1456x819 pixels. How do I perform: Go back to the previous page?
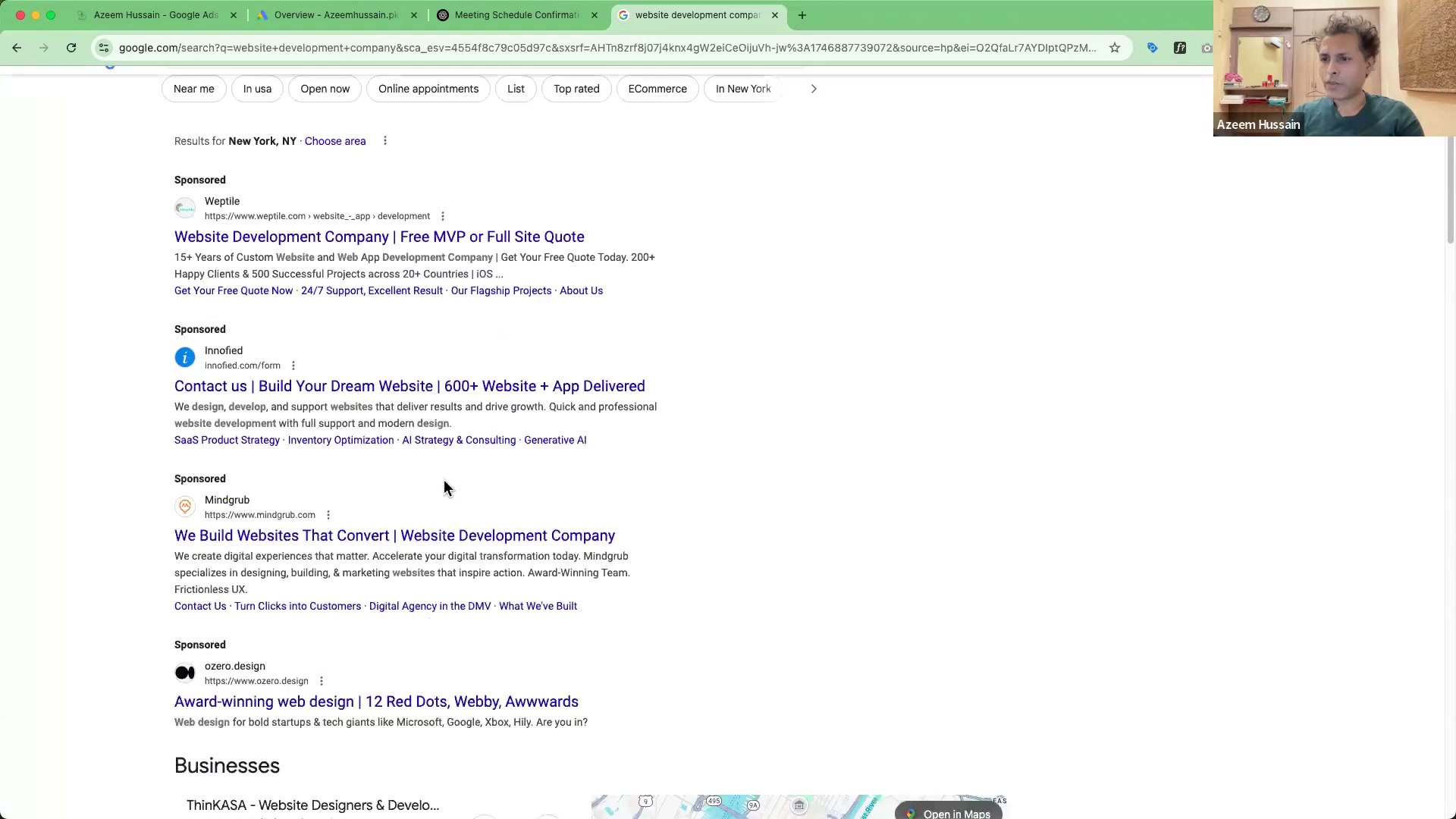click(x=17, y=48)
